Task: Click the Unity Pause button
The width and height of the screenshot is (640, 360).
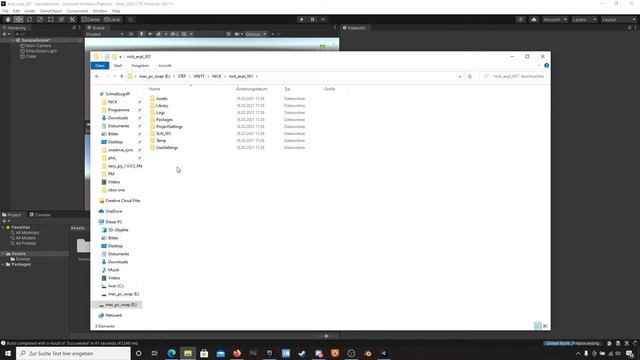Action: (313, 20)
